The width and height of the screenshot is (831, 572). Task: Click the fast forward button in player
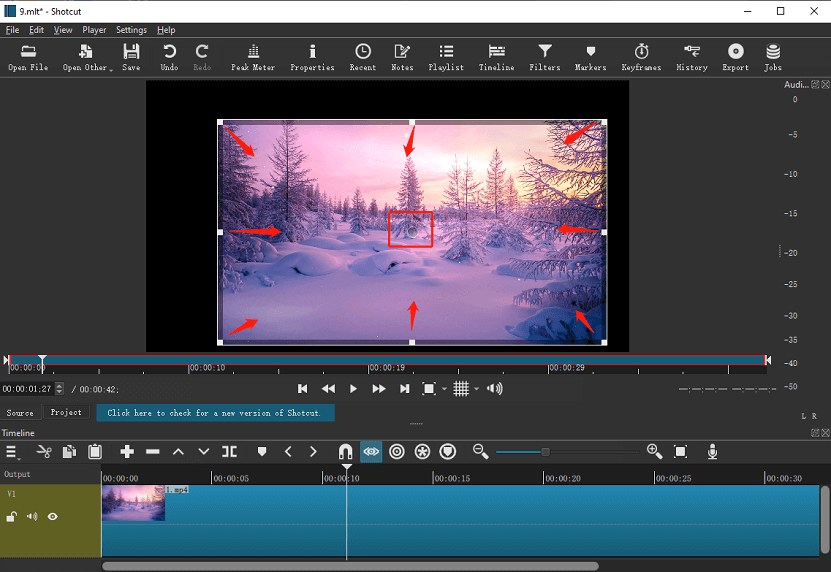(378, 389)
